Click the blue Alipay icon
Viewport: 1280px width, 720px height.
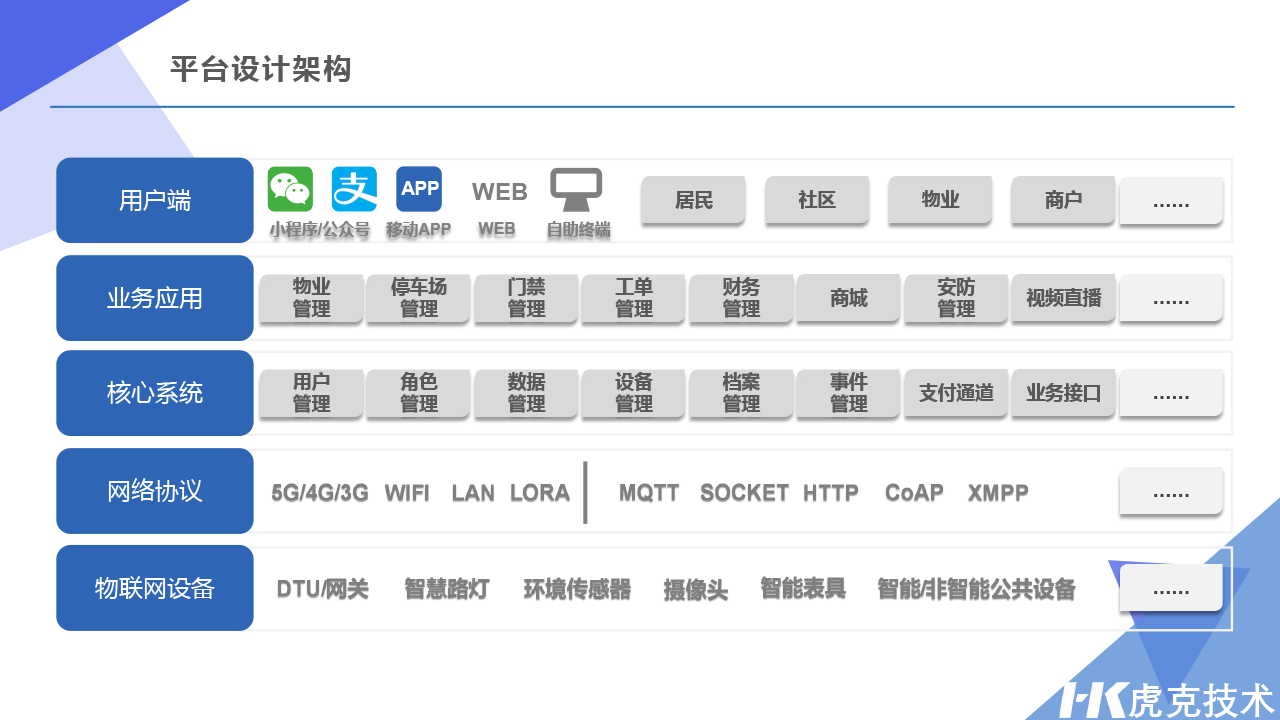[x=354, y=189]
